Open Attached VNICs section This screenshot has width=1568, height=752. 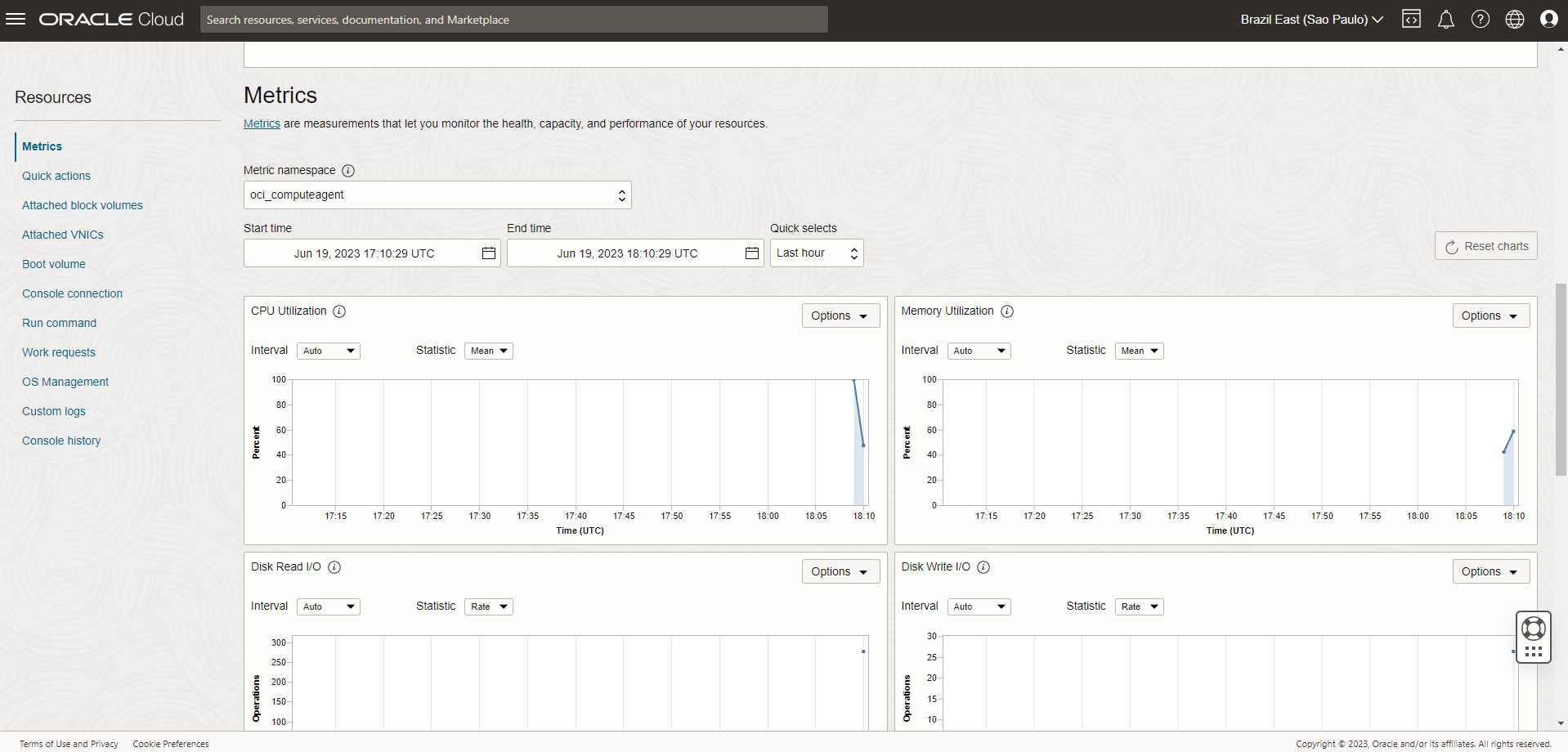pos(63,235)
